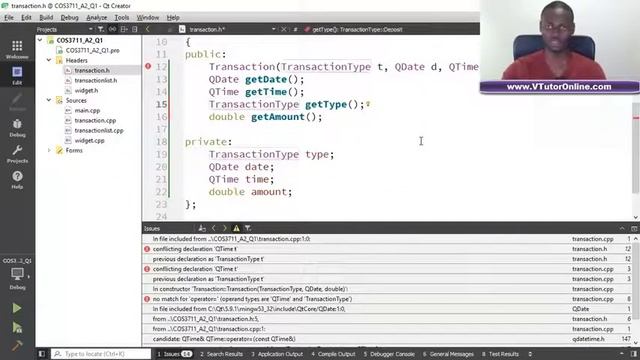Switch to Compile Output tab
The height and width of the screenshot is (360, 640).
[x=333, y=354]
